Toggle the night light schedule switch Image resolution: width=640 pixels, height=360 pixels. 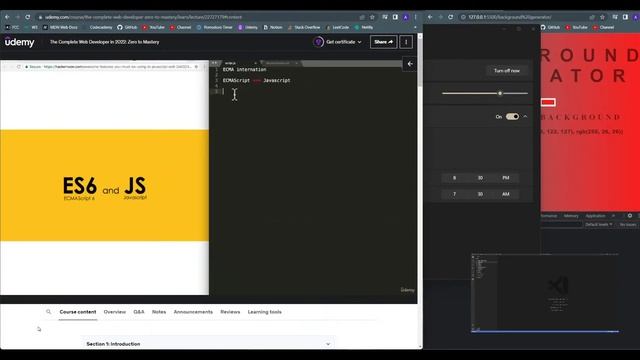click(x=512, y=117)
